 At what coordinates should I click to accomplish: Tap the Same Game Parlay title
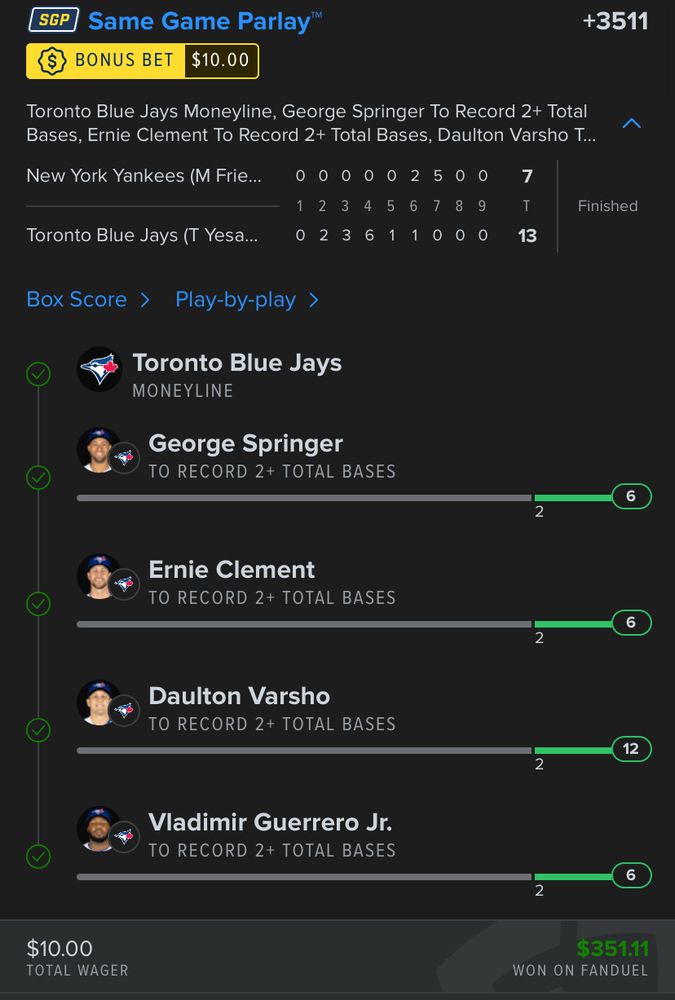coord(199,21)
